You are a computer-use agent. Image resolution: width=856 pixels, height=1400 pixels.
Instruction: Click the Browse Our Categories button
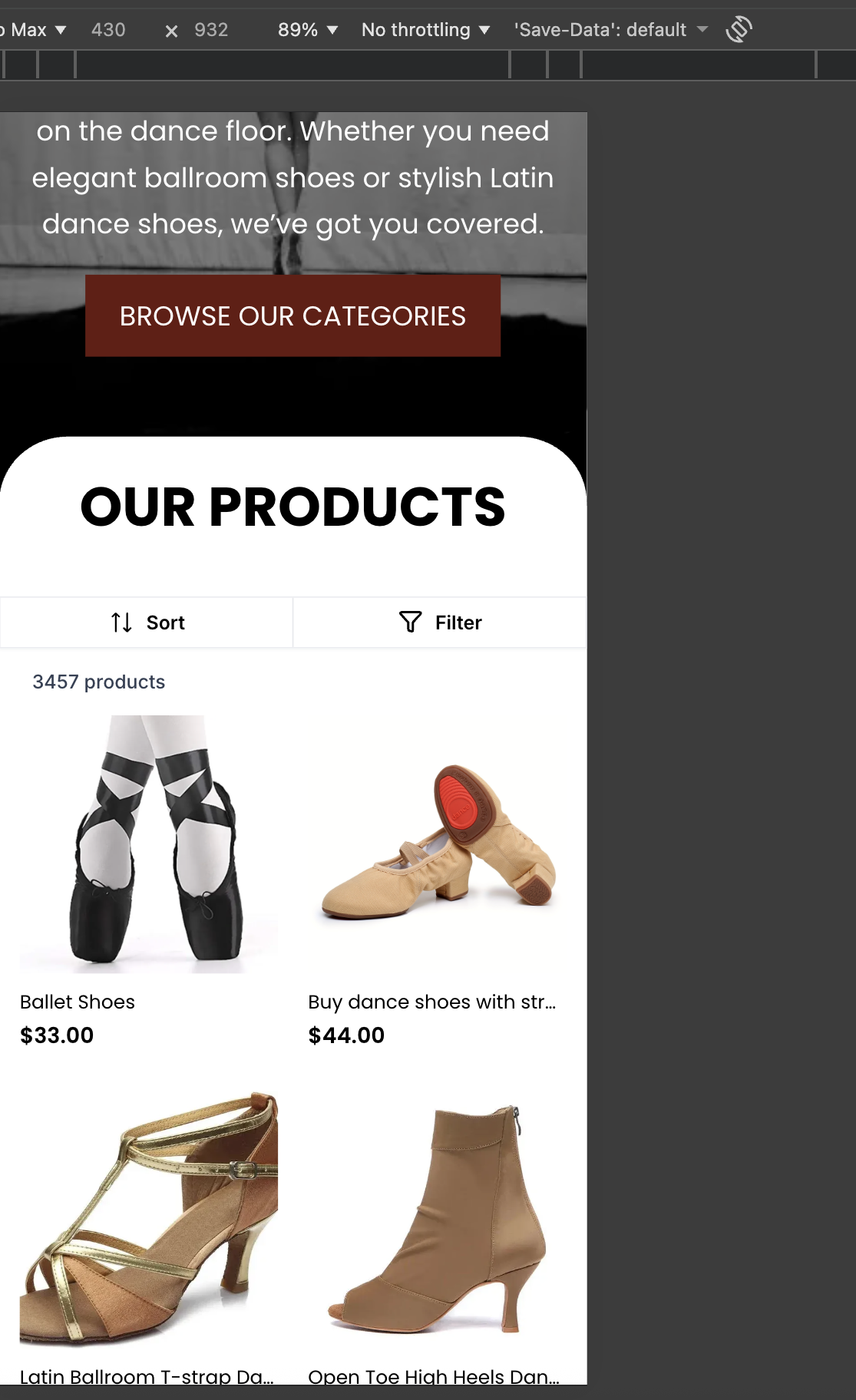pyautogui.click(x=292, y=315)
